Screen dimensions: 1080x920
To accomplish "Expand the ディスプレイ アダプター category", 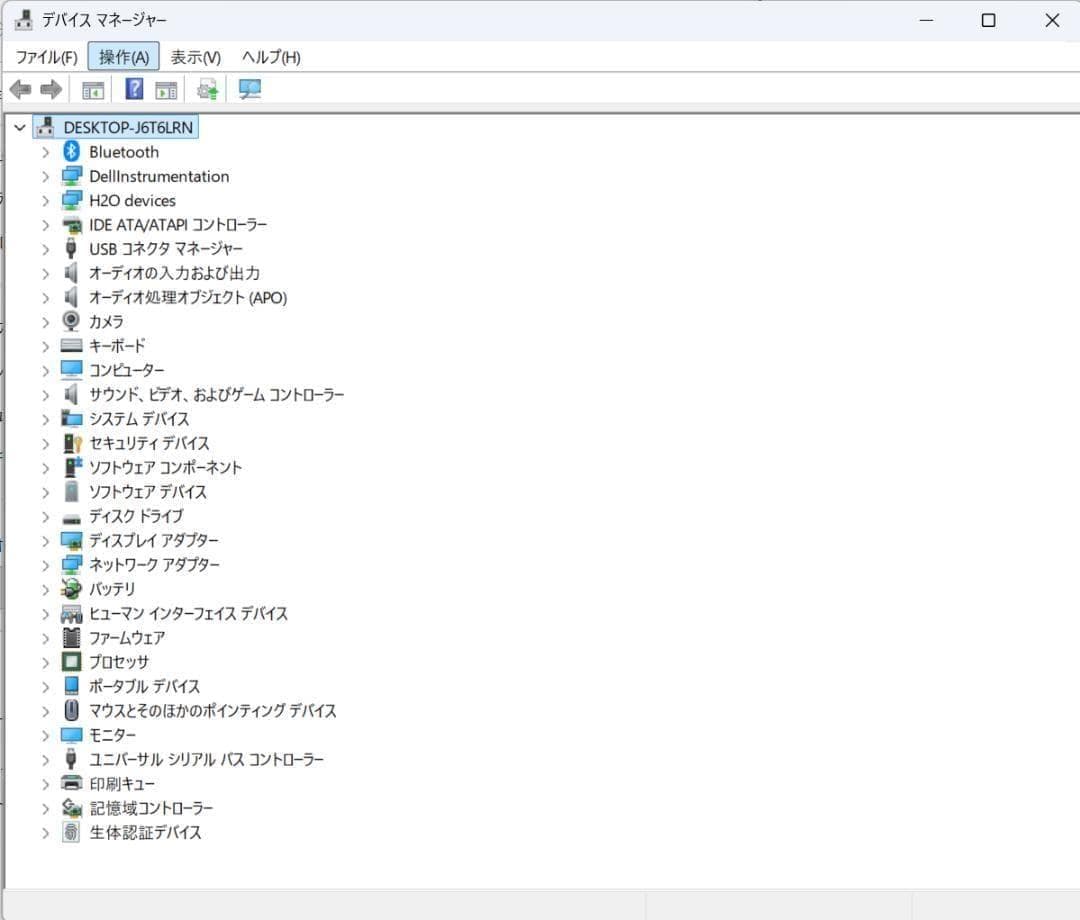I will pyautogui.click(x=45, y=541).
